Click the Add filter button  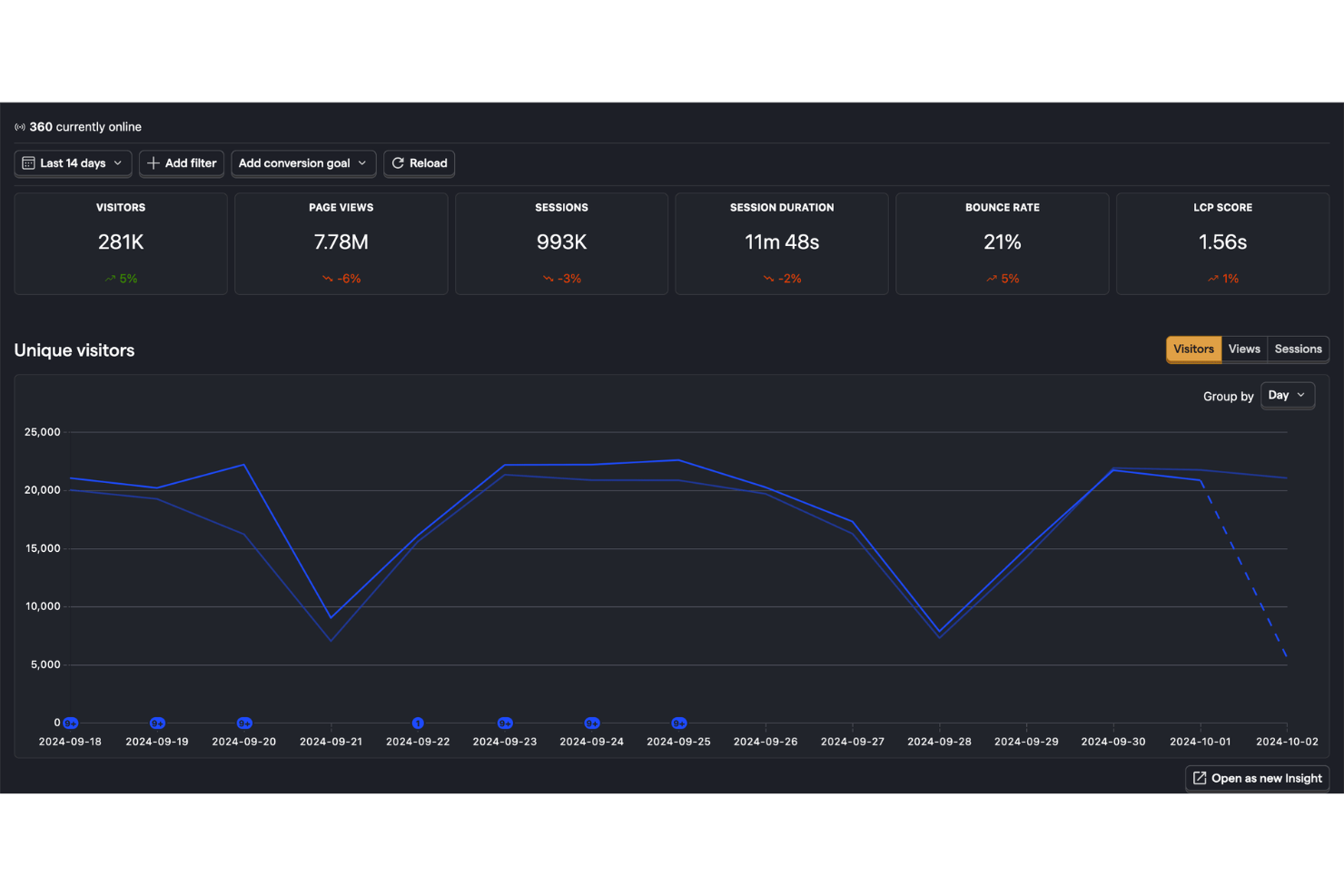[182, 163]
